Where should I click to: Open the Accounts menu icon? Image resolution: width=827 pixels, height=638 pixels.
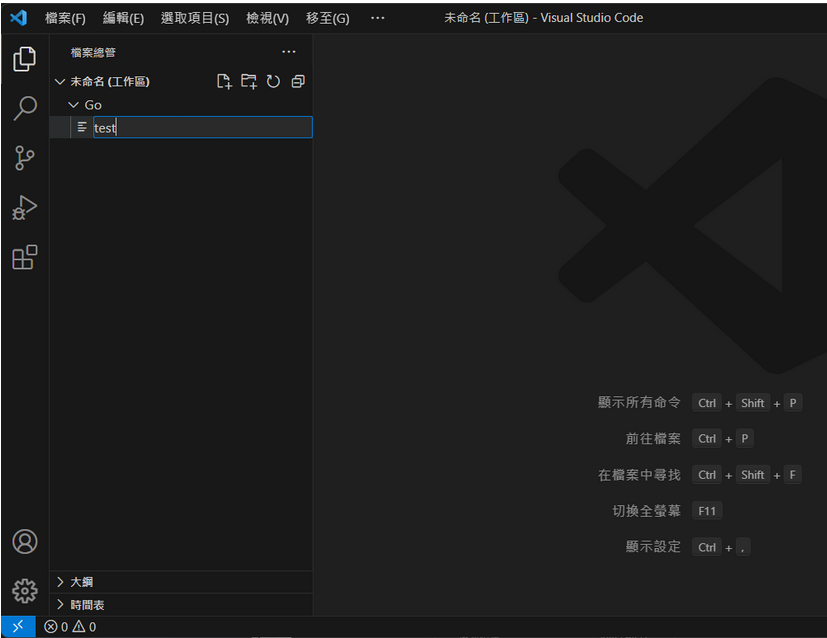24,542
